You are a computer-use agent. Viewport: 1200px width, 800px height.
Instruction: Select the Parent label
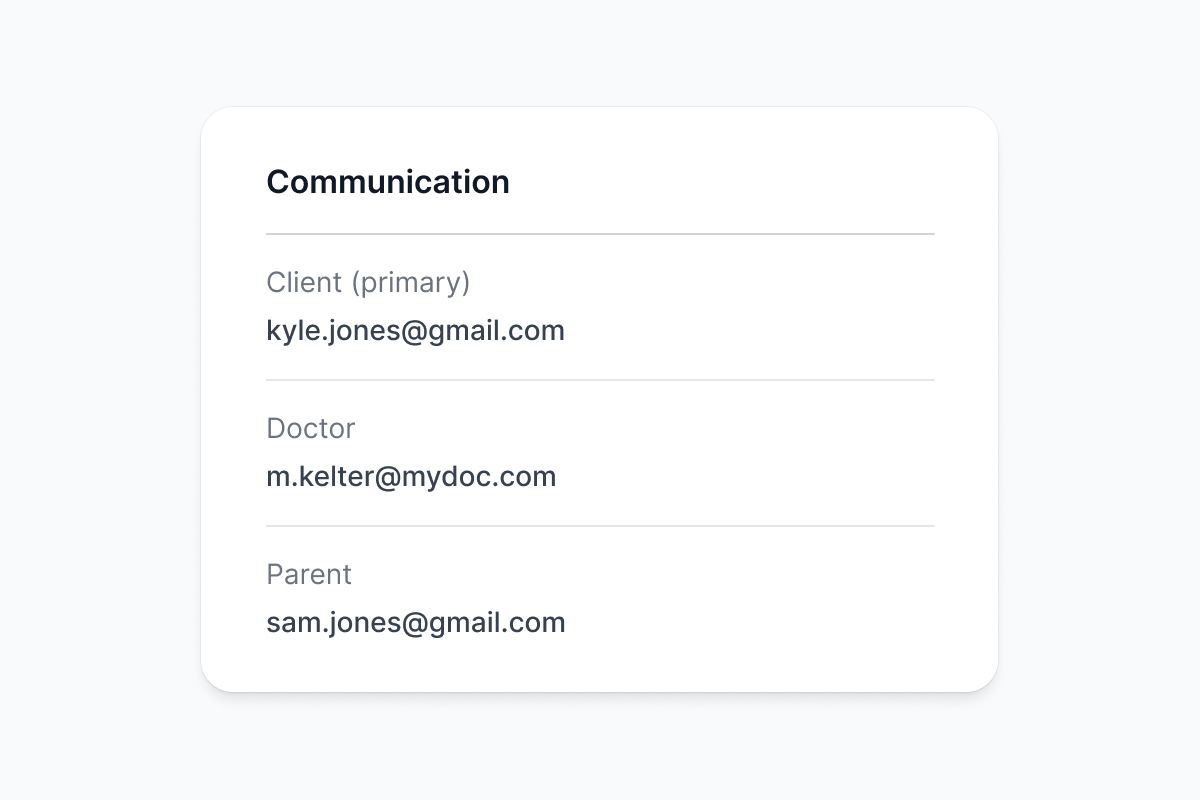pos(309,575)
